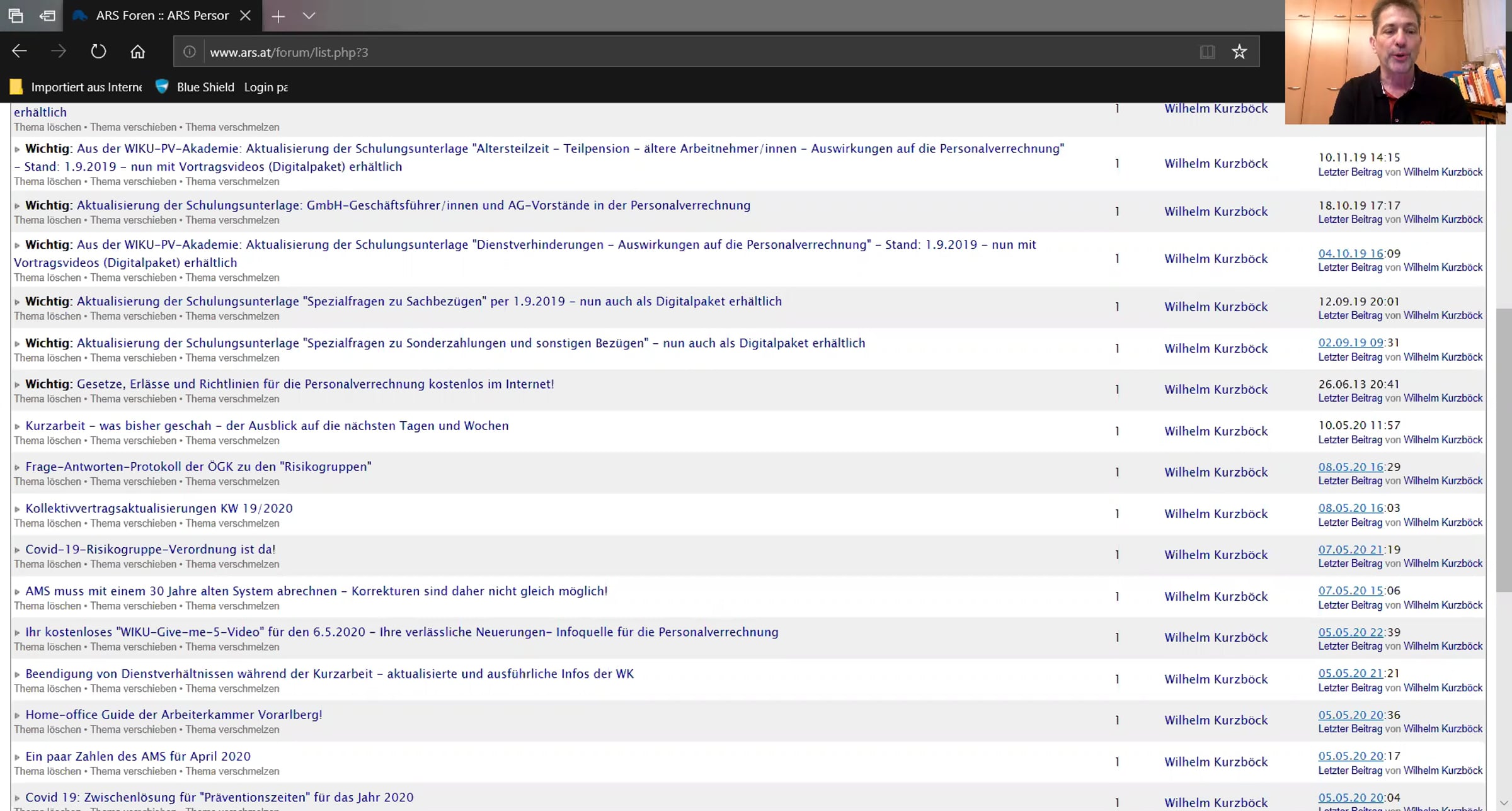Screen dimensions: 1512x811
Task: Show site information icon beside URL
Action: (x=189, y=52)
